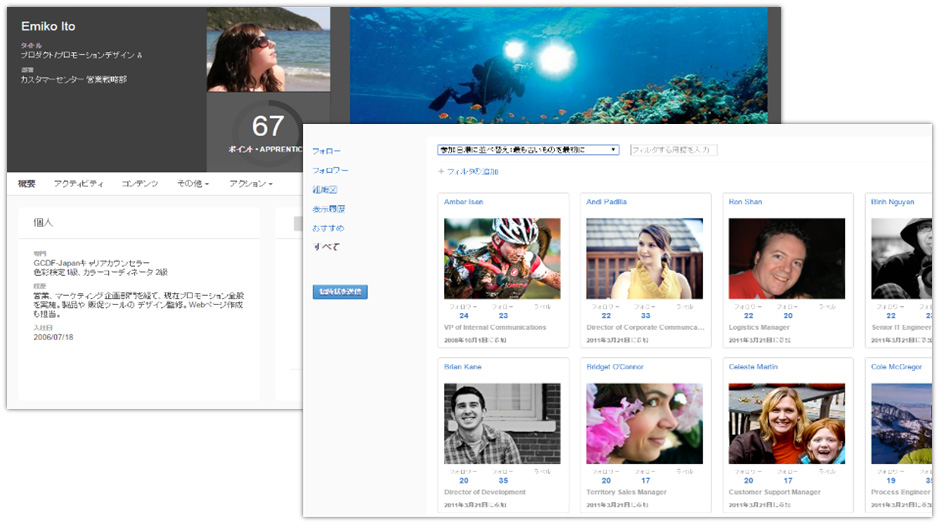Click the filter text input field
The image size is (939, 524).
[673, 150]
